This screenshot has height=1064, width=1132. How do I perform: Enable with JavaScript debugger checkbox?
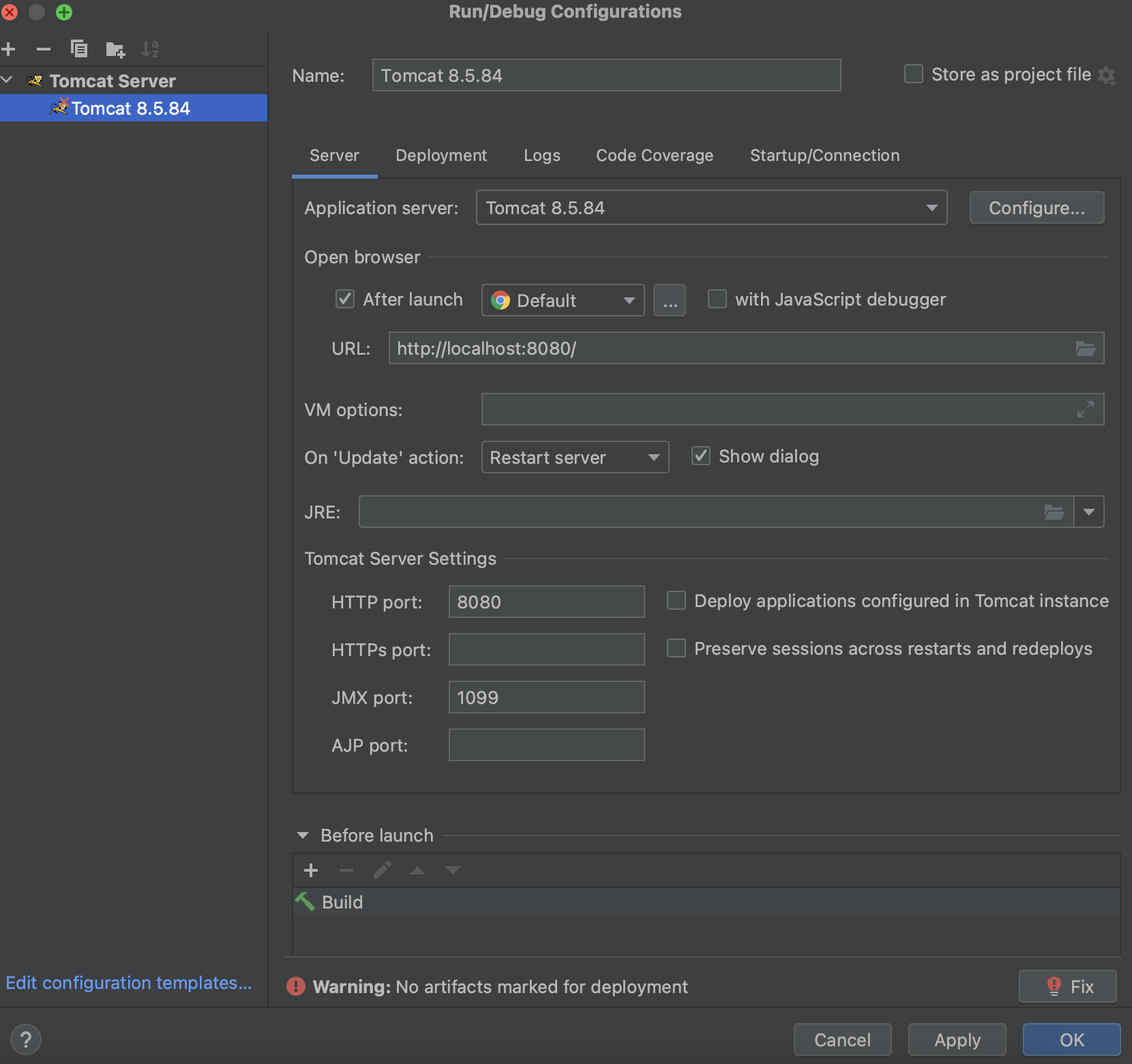click(717, 299)
